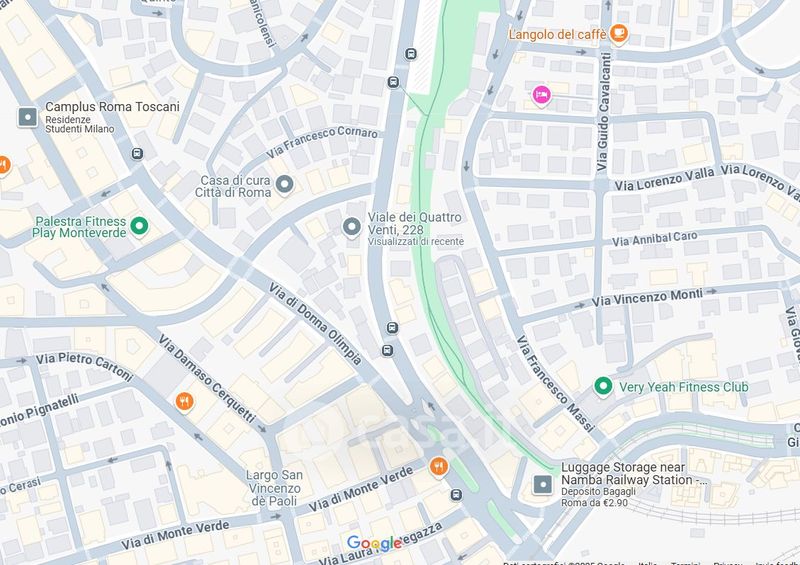
Task: Click the L'angolo del caffè text label
Action: 558,35
